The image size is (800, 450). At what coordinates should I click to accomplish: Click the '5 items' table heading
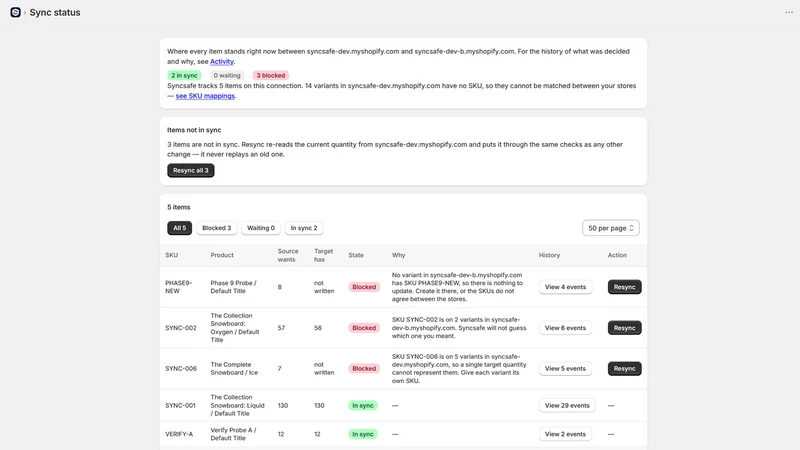(x=179, y=207)
